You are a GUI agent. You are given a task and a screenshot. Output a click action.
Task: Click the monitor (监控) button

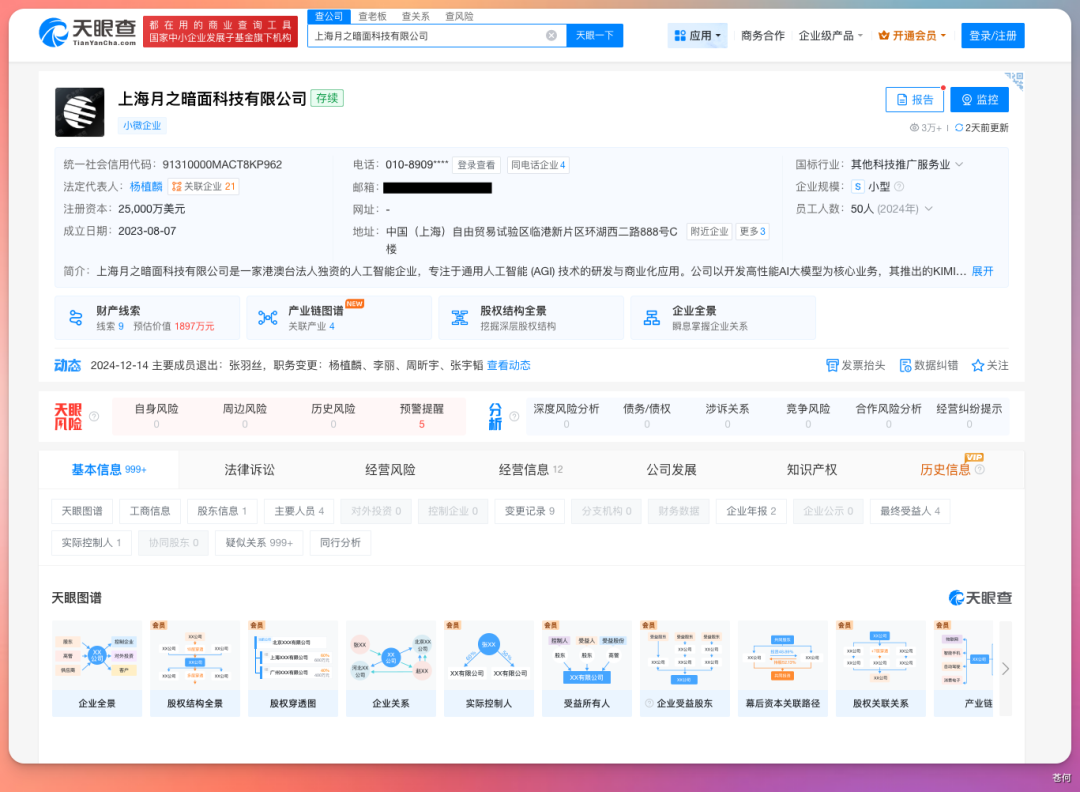979,100
